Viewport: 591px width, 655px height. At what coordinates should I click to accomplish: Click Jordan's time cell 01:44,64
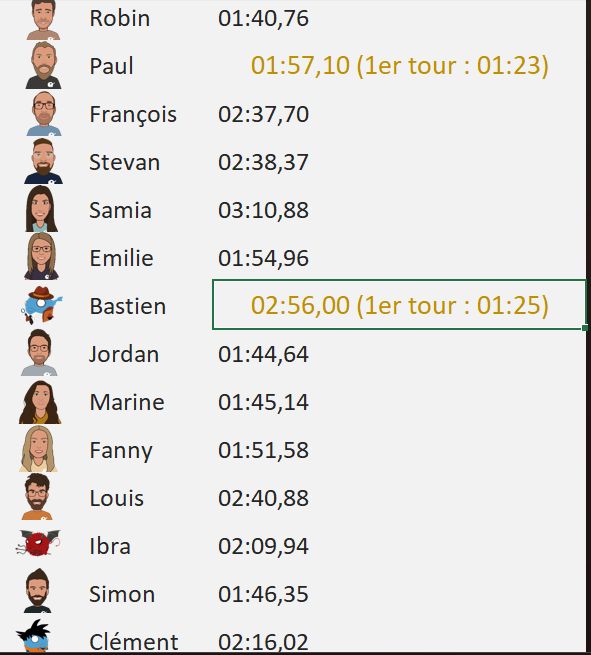pos(263,354)
